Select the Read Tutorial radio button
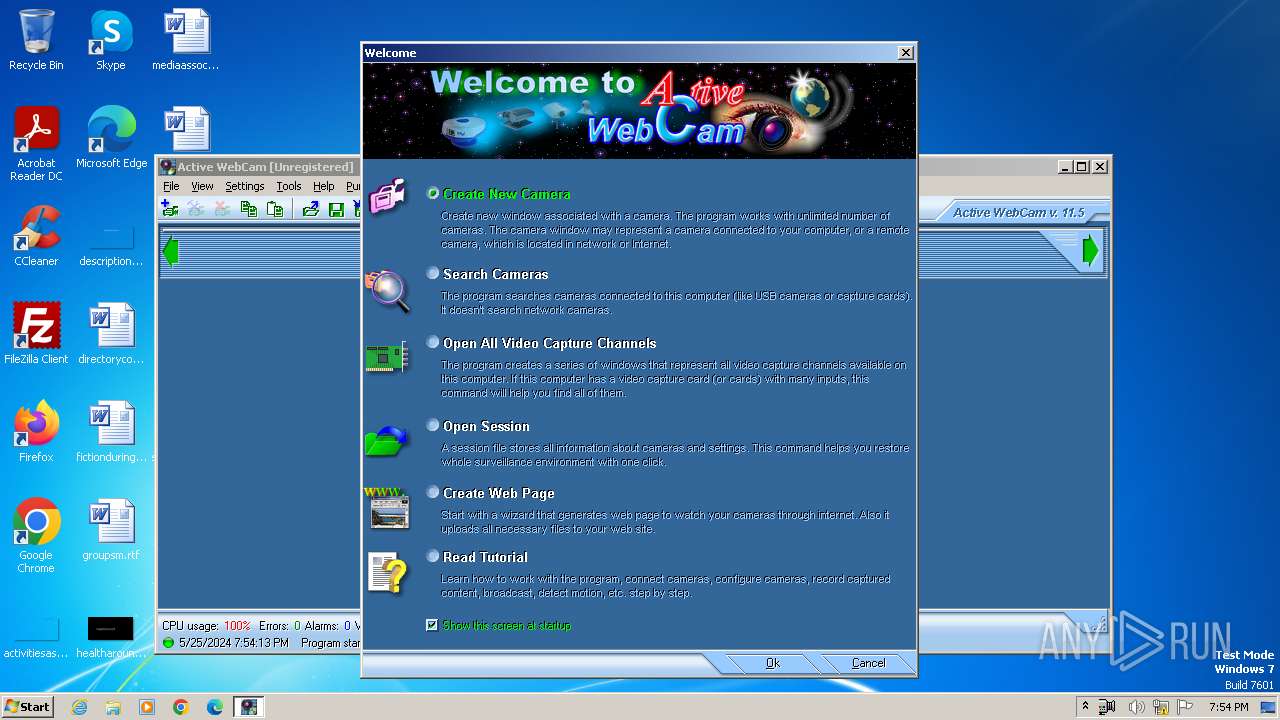The height and width of the screenshot is (720, 1280). point(433,556)
